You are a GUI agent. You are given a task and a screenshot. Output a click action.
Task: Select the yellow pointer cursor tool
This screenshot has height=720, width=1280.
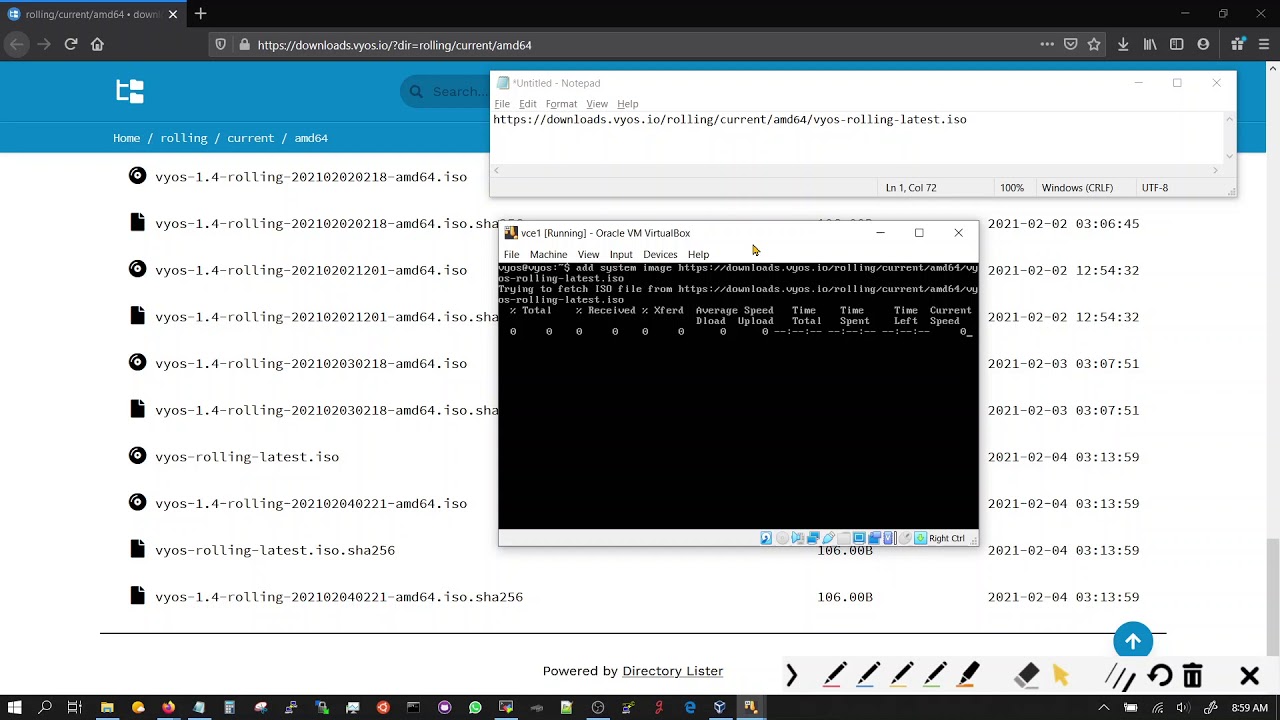tap(1060, 677)
